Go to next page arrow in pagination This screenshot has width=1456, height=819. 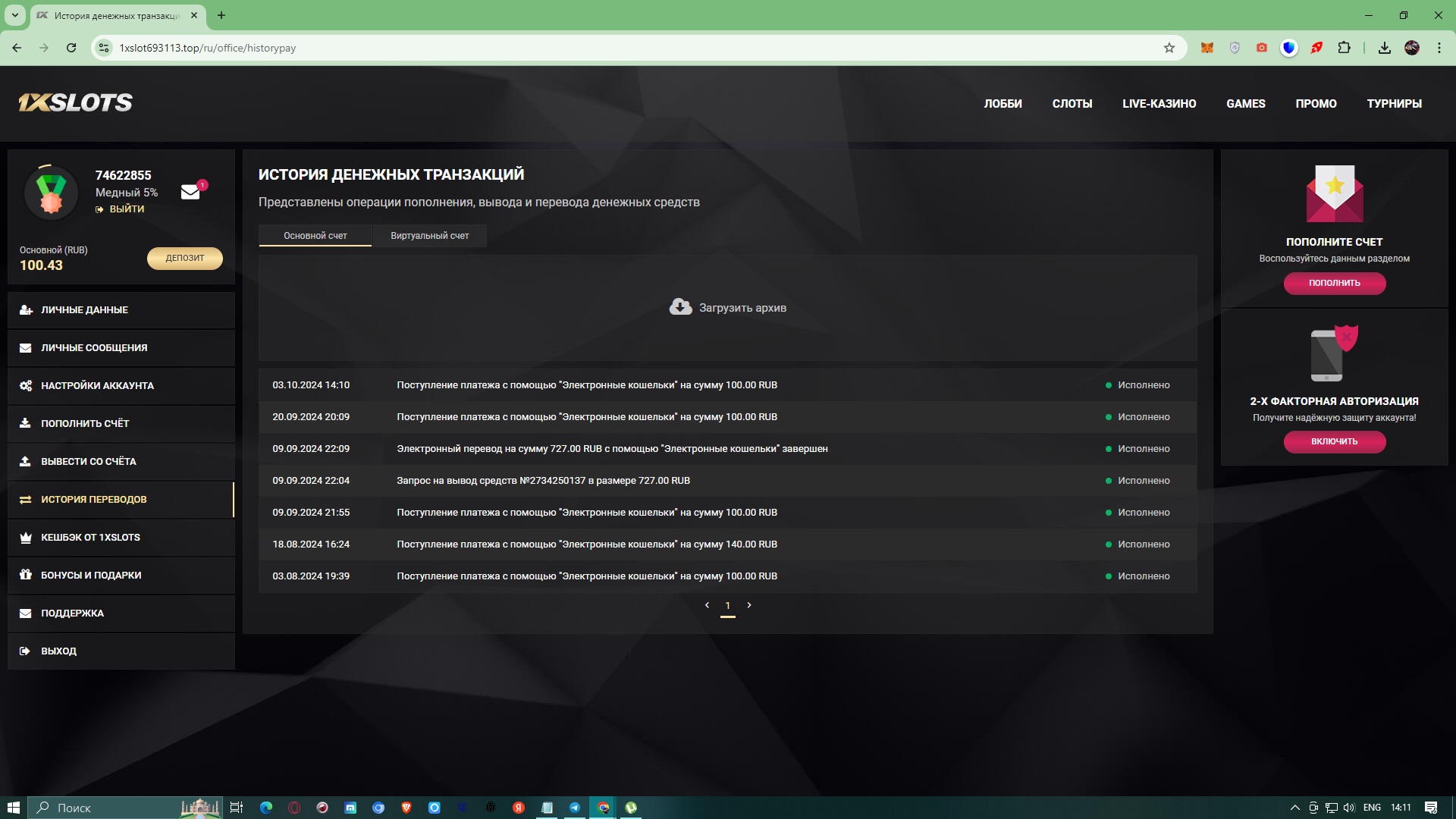pyautogui.click(x=749, y=605)
